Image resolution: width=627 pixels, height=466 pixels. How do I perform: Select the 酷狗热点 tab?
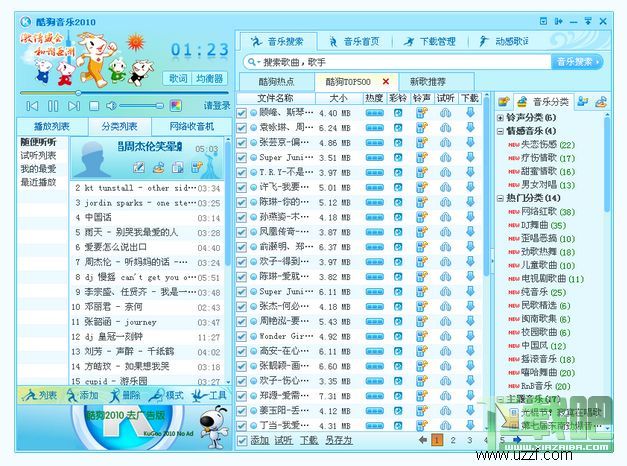(x=277, y=82)
